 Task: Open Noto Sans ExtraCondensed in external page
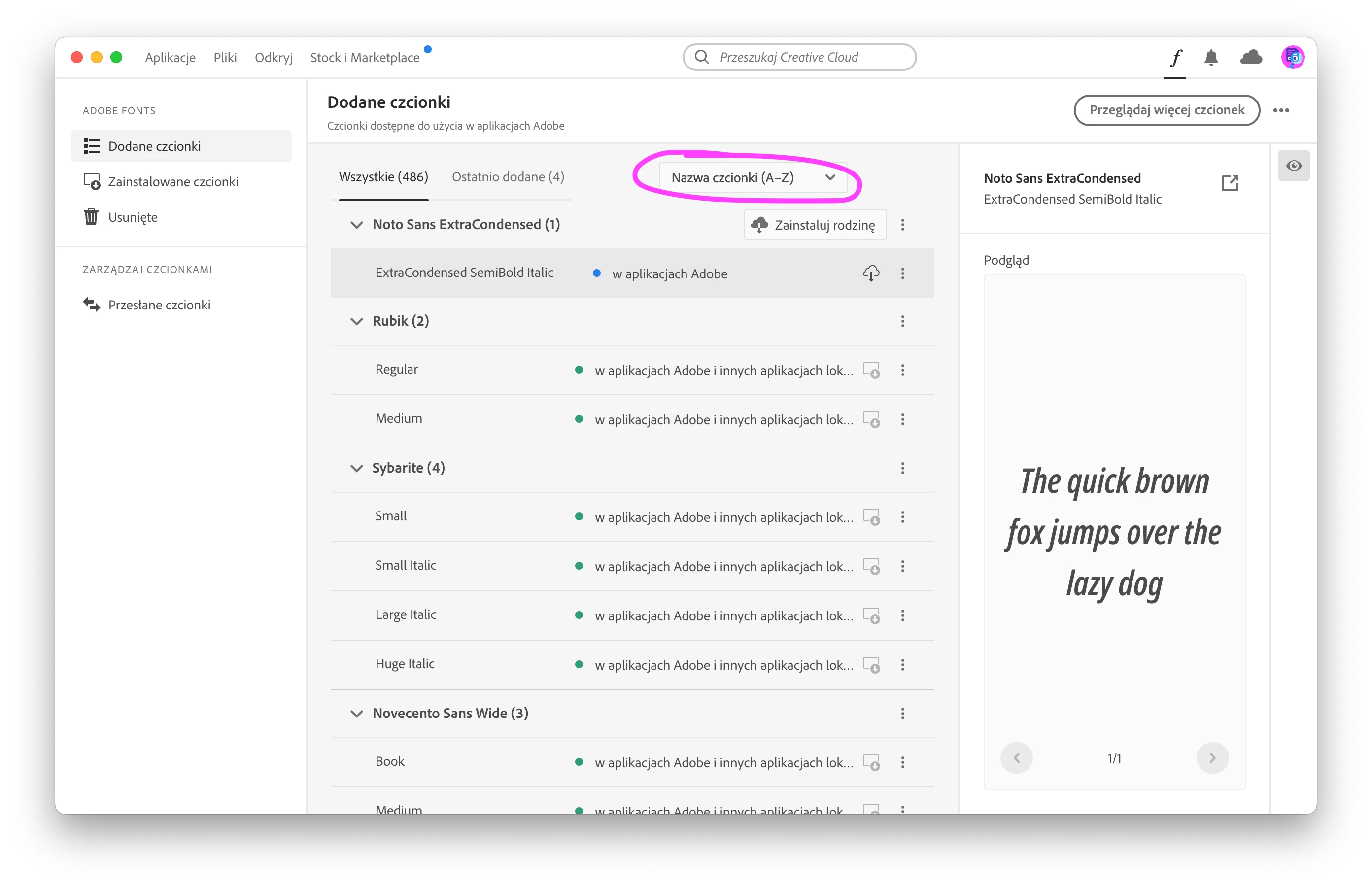pos(1230,183)
